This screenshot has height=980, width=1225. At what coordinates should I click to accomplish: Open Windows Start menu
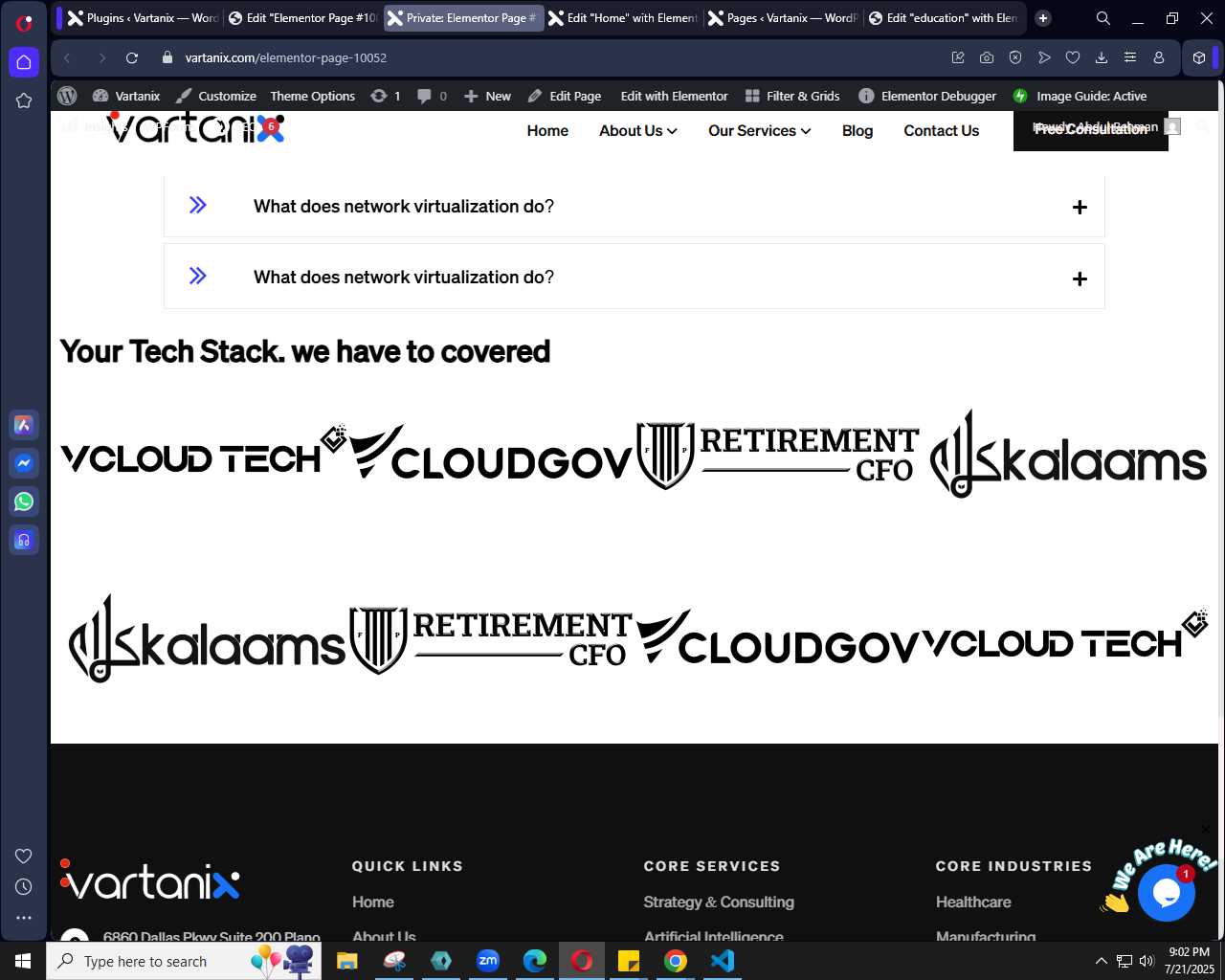[23, 961]
